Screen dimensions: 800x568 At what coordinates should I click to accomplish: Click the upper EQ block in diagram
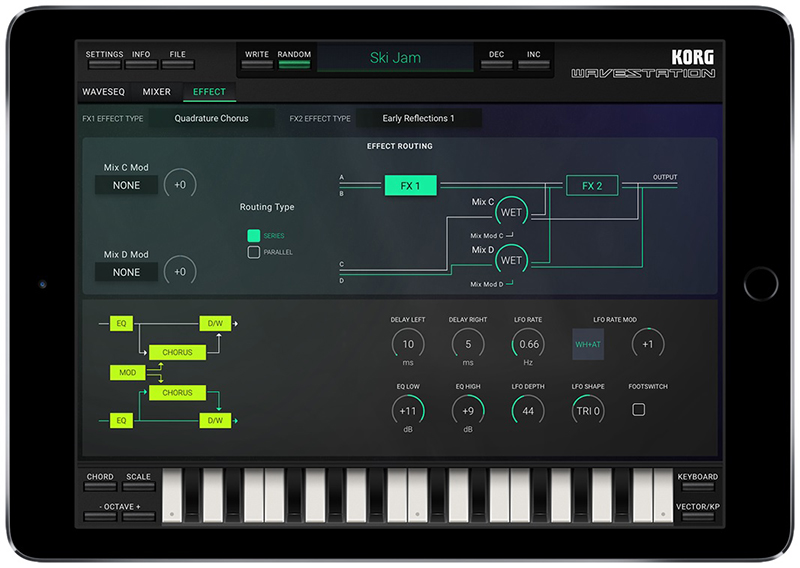click(x=121, y=323)
